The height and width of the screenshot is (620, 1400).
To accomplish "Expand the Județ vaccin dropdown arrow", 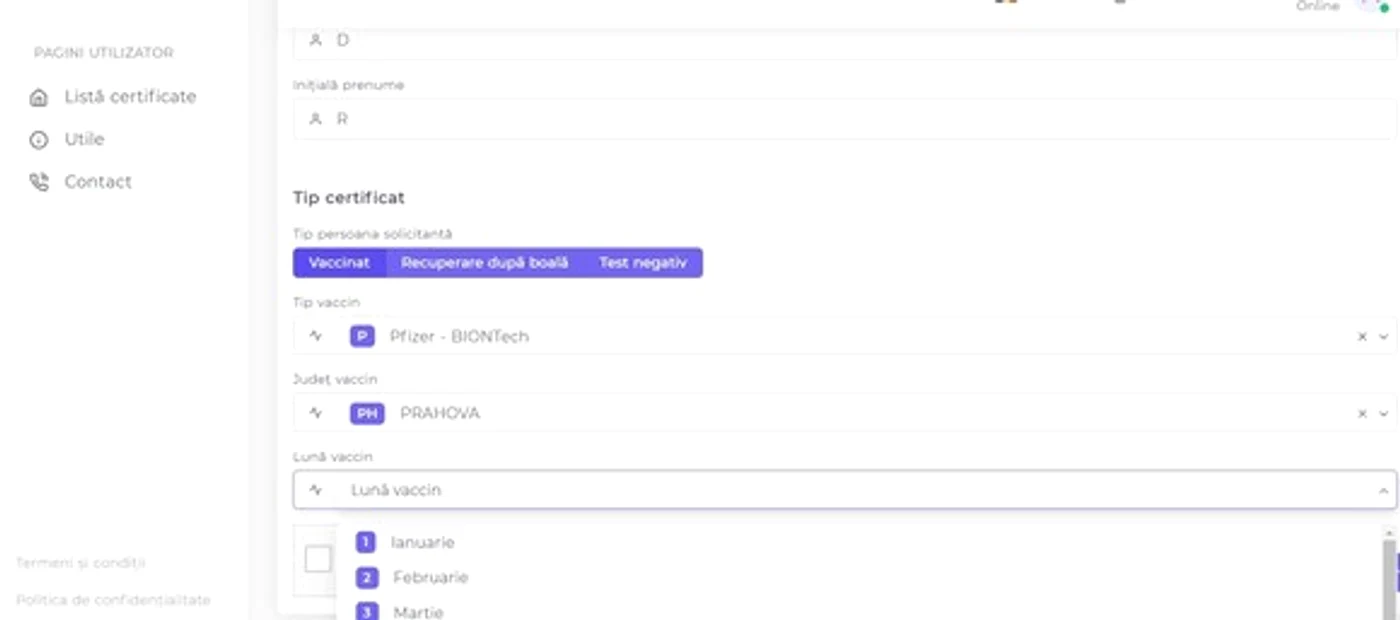I will coord(1384,413).
